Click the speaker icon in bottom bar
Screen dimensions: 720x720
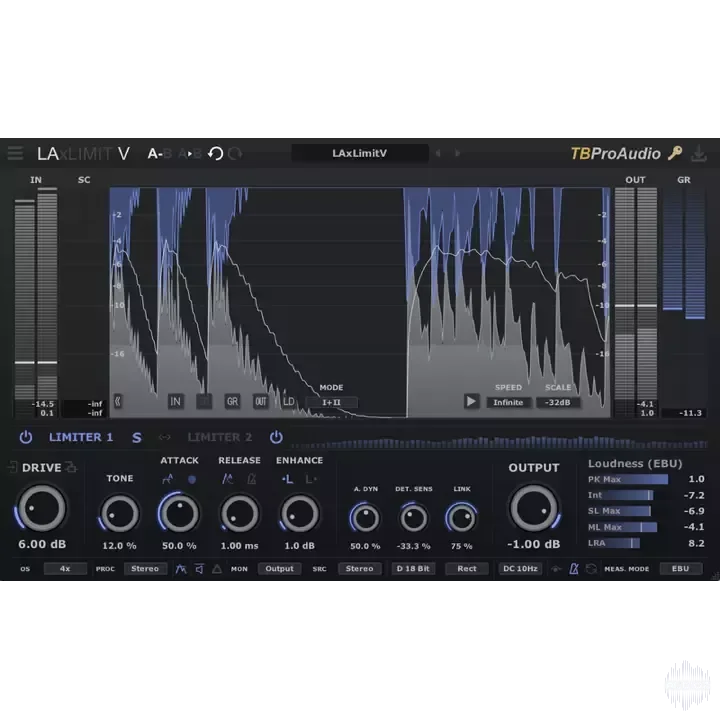click(x=200, y=569)
